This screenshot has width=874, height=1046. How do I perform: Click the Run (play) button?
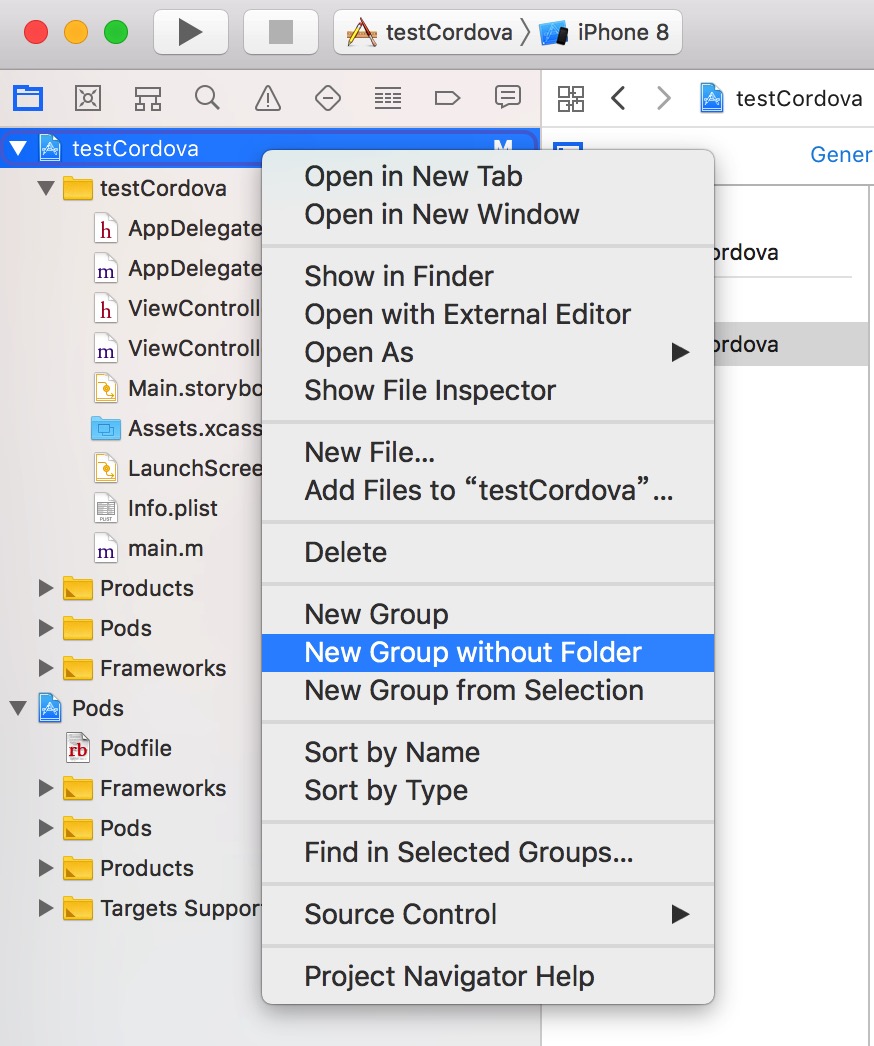[191, 32]
